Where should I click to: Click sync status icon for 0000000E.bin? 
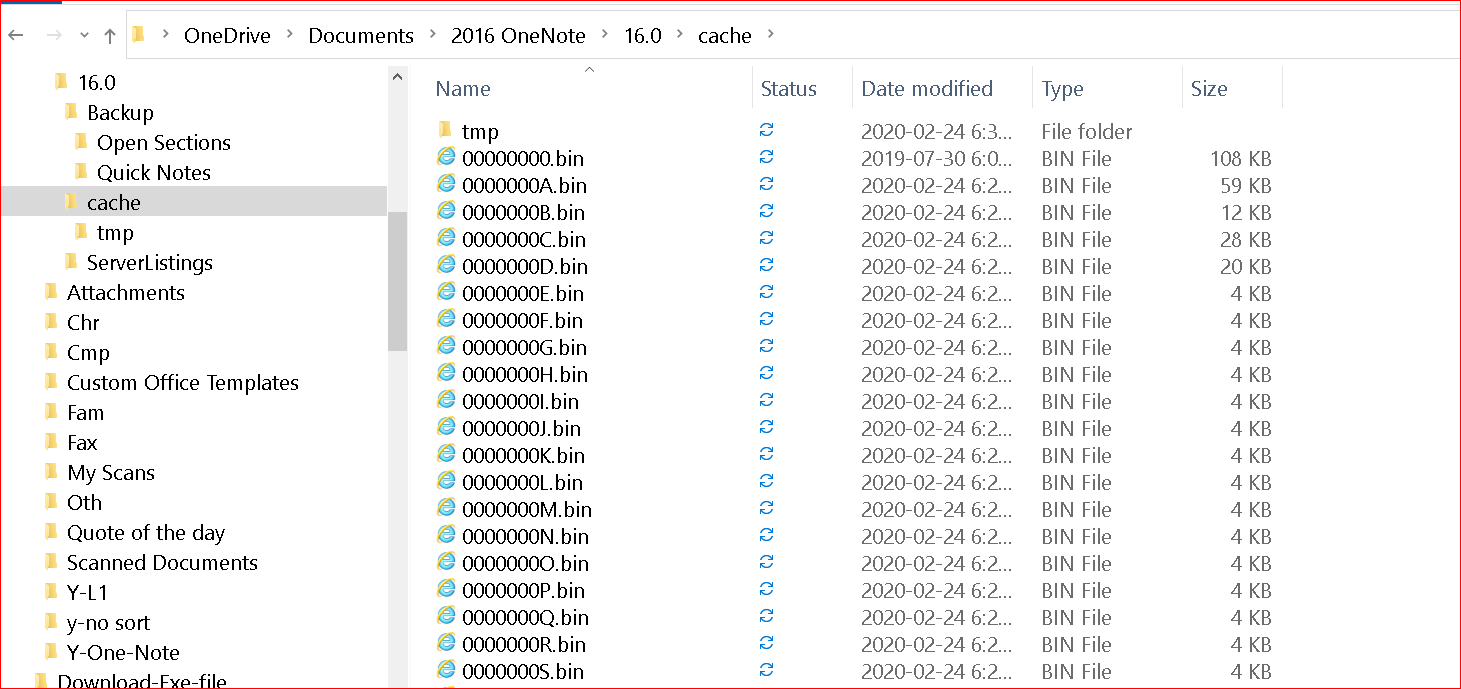[x=767, y=292]
